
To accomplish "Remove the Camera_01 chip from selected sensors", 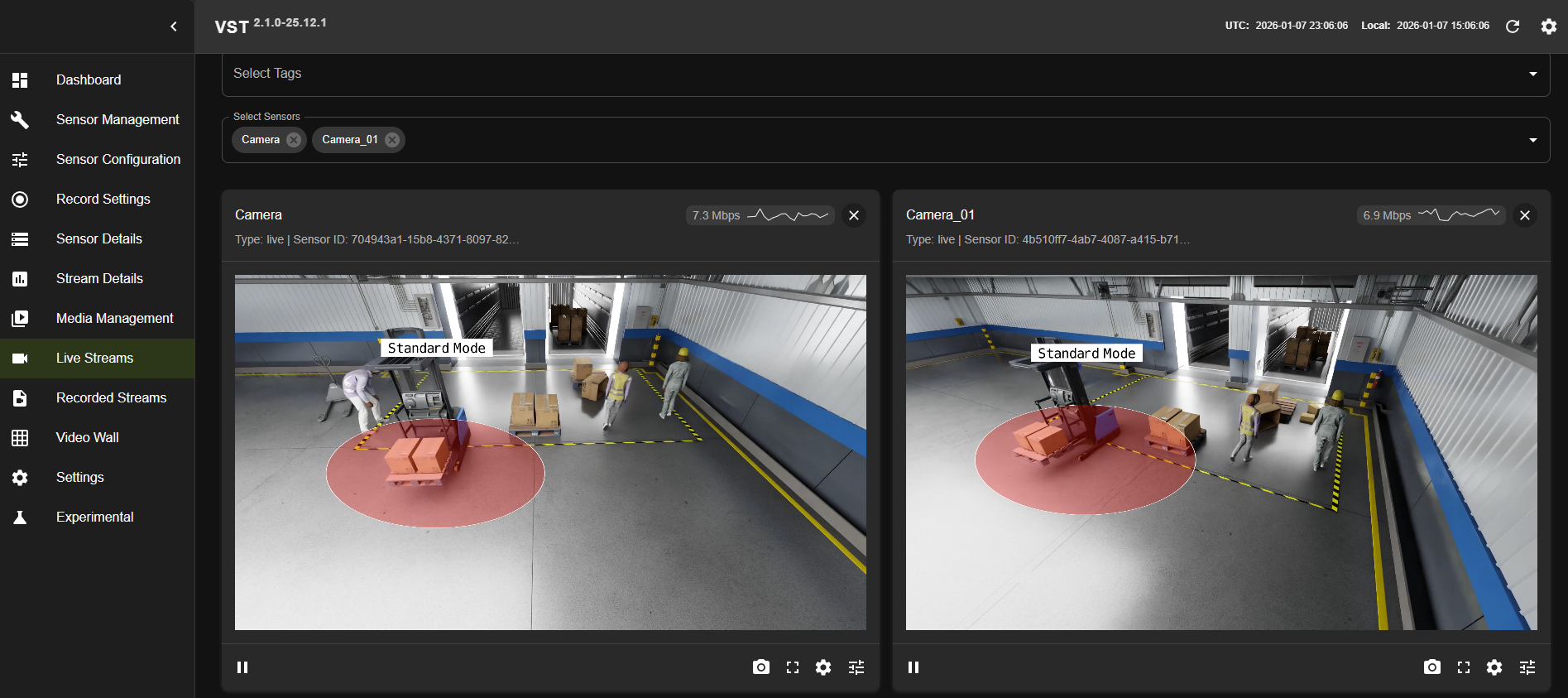I will 392,140.
